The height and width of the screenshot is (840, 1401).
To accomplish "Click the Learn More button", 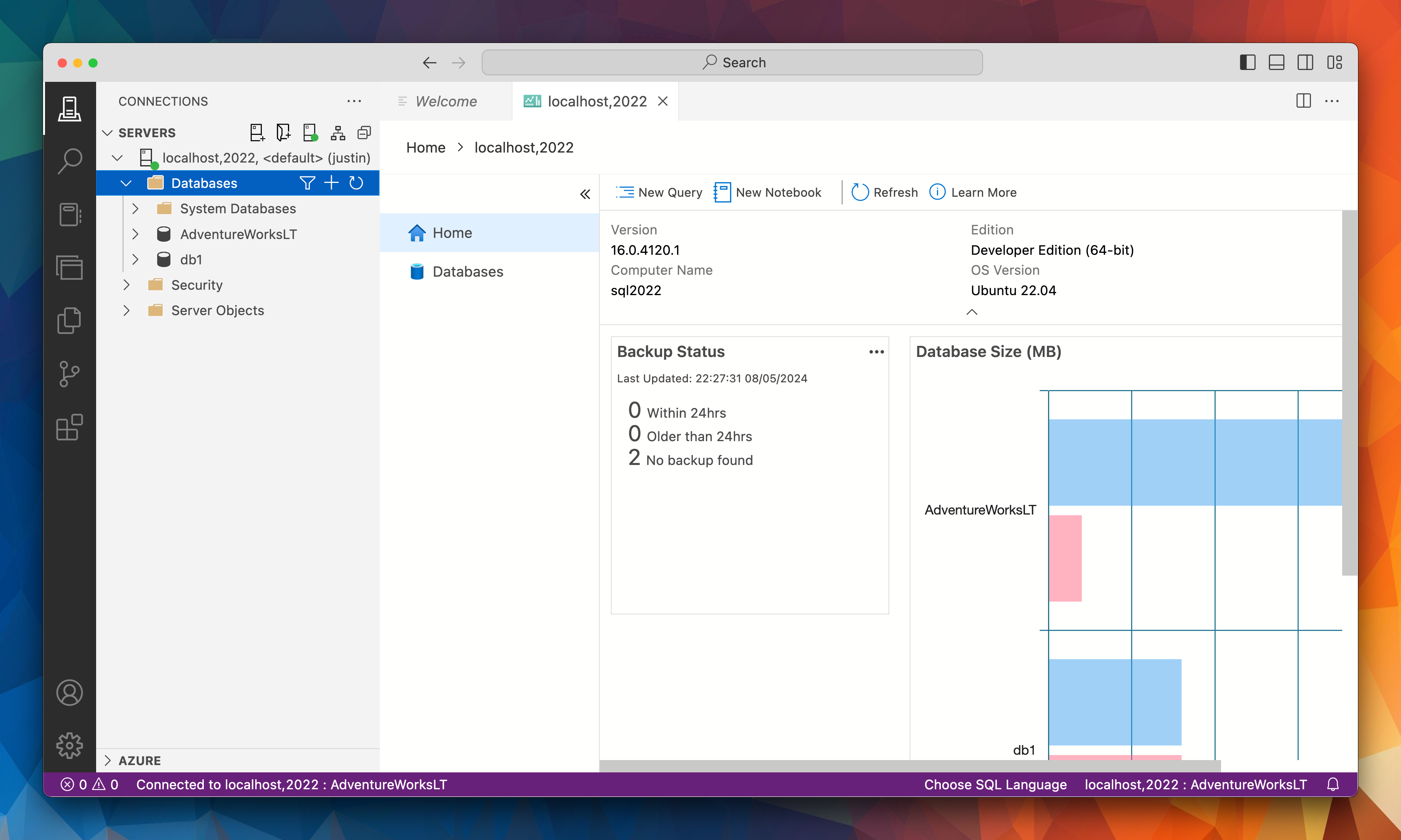I will [973, 193].
